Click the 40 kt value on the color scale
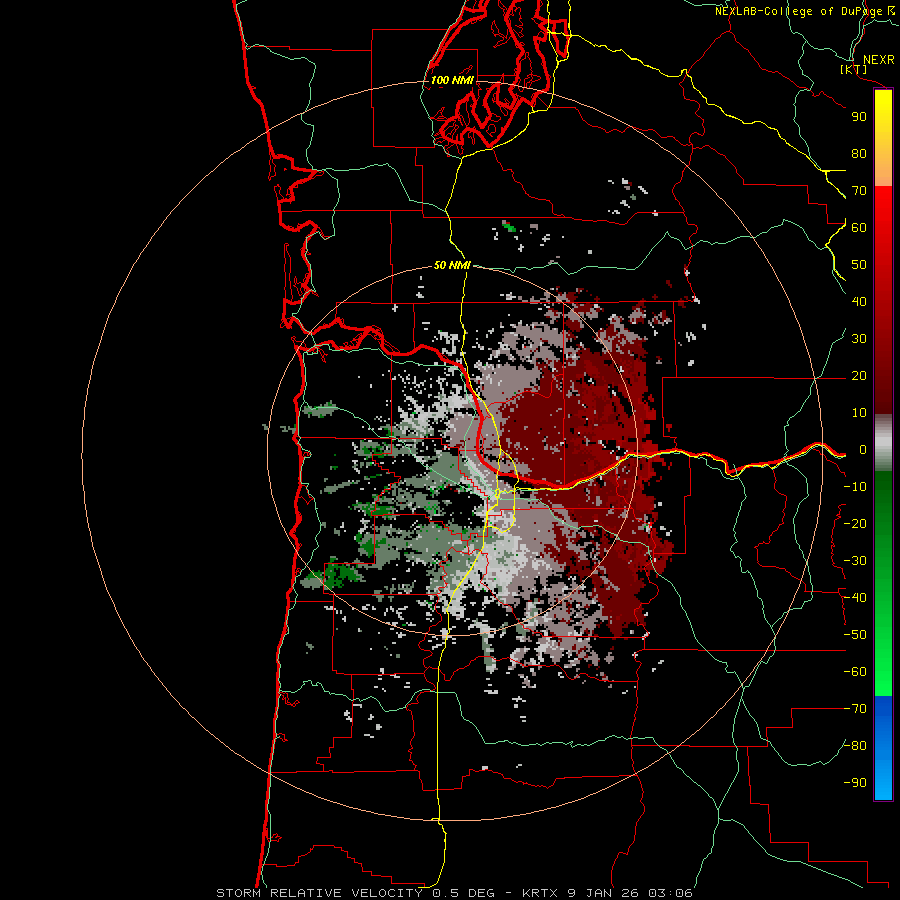 coord(859,302)
